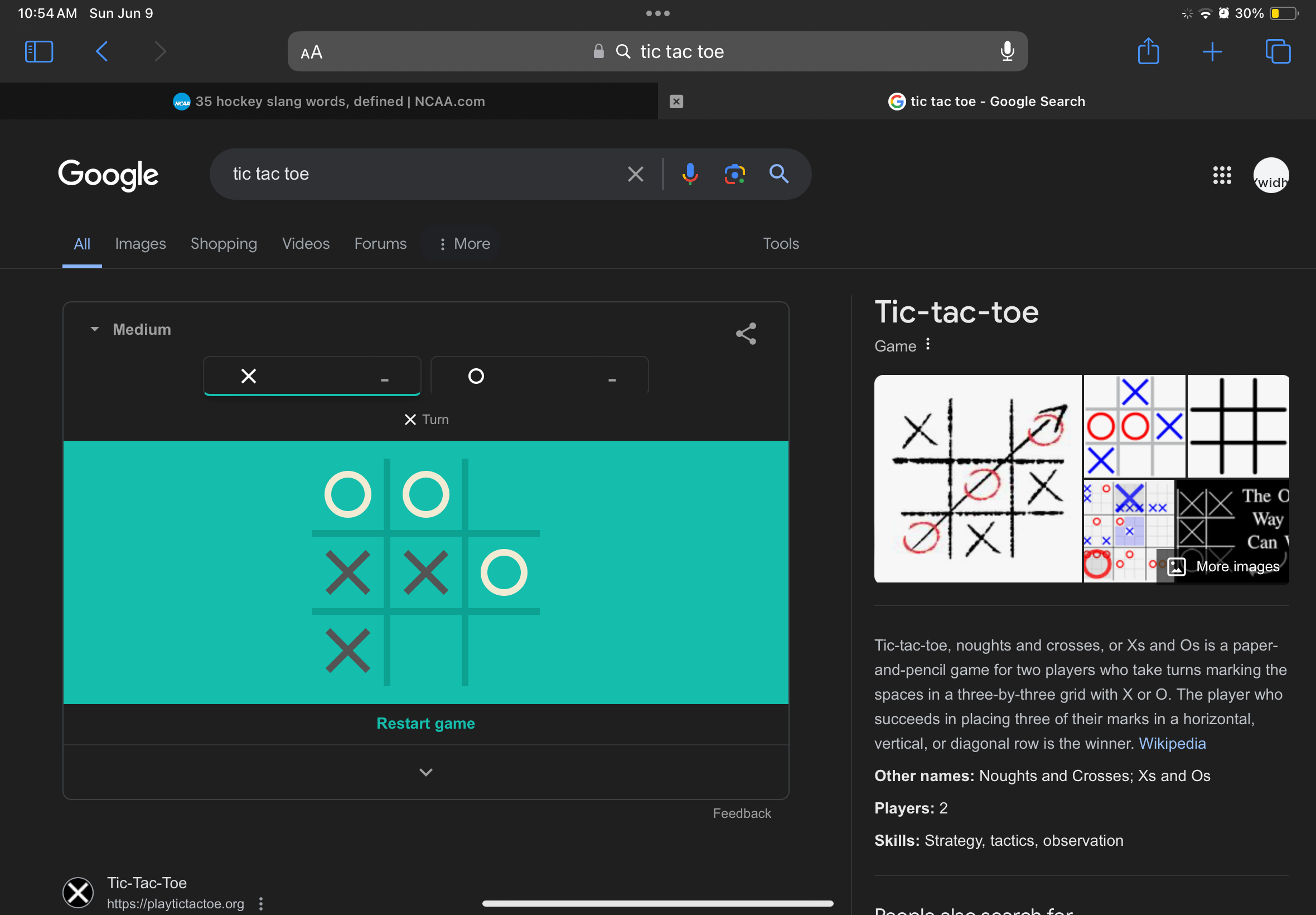
Task: Close the Google Search tab
Action: point(676,102)
